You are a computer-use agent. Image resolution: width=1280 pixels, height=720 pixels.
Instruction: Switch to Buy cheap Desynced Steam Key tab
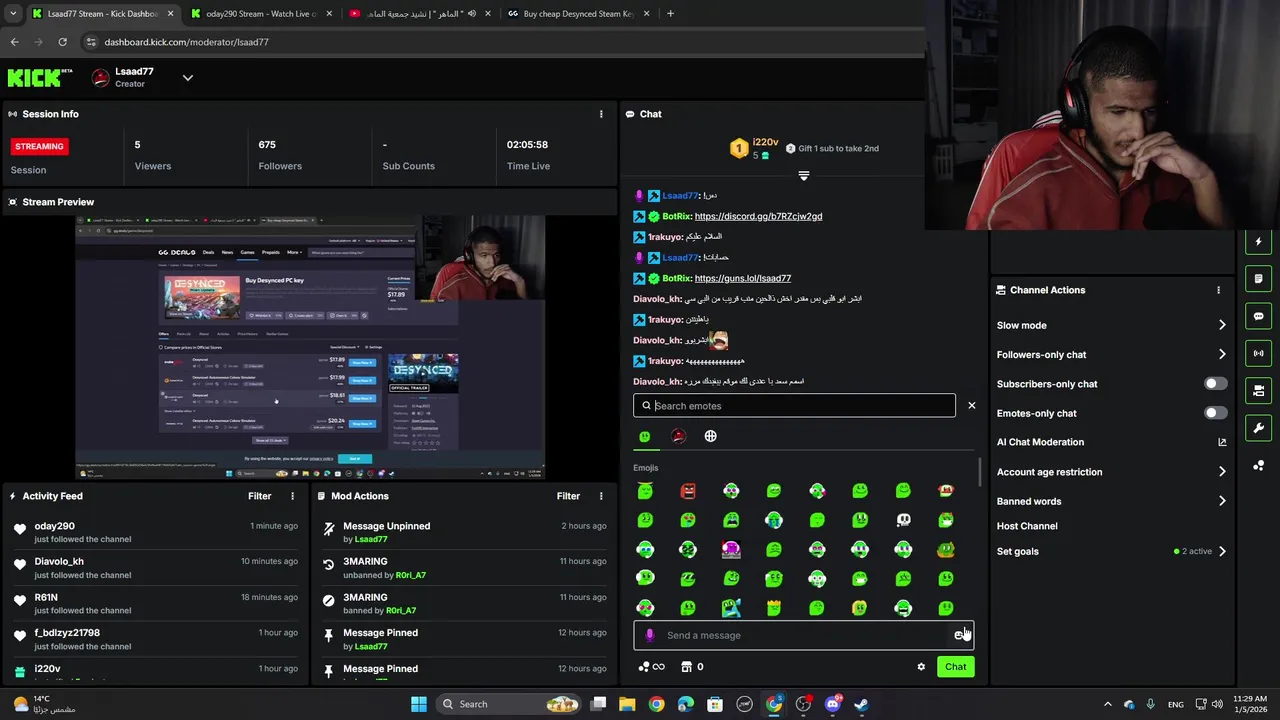[x=578, y=14]
